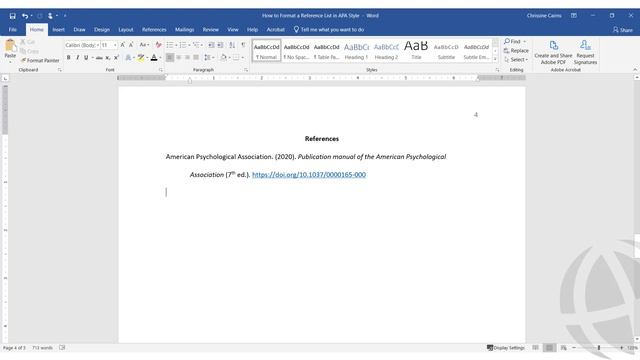Select justify paragraph alignment
Image resolution: width=640 pixels, height=360 pixels.
tap(196, 58)
